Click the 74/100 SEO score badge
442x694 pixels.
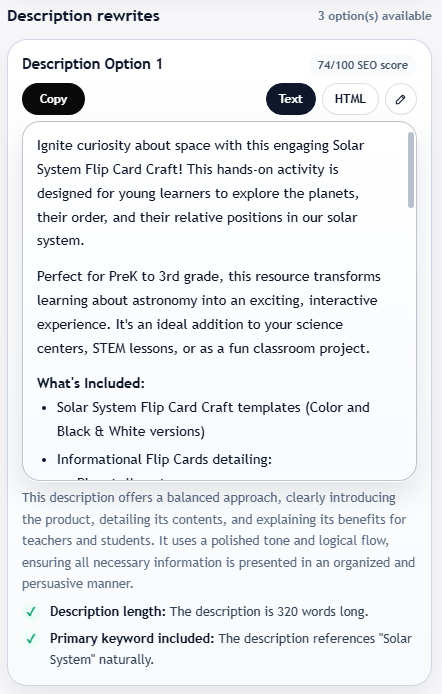[363, 65]
